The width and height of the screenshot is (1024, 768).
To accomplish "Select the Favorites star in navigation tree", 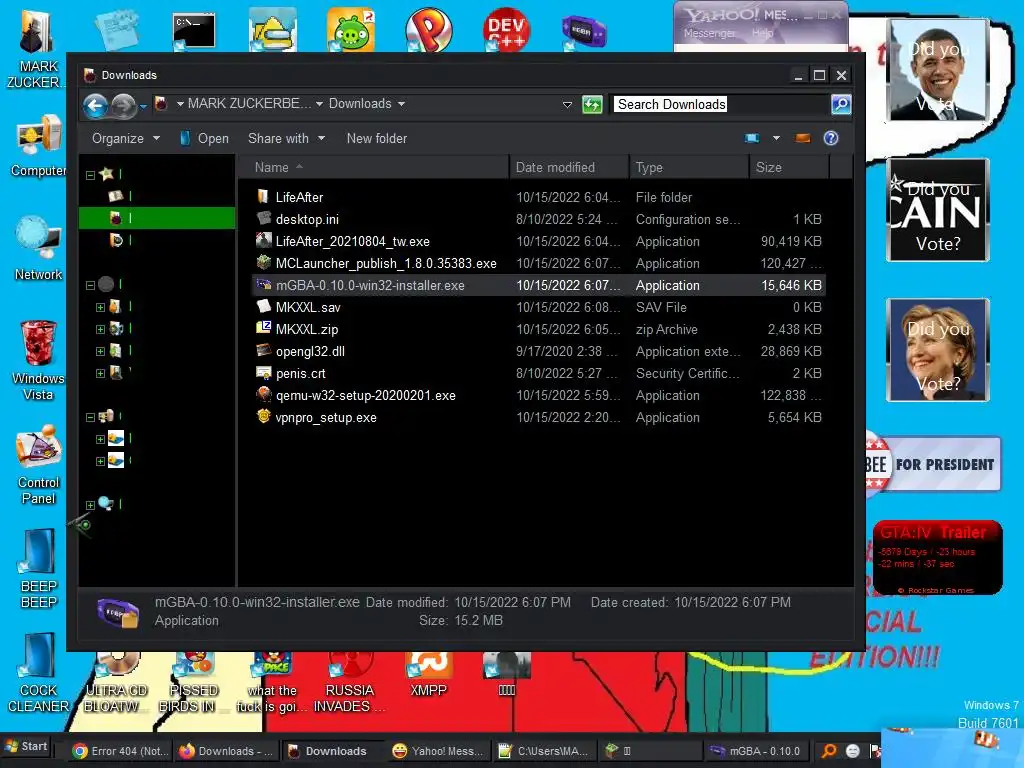I will pyautogui.click(x=106, y=174).
